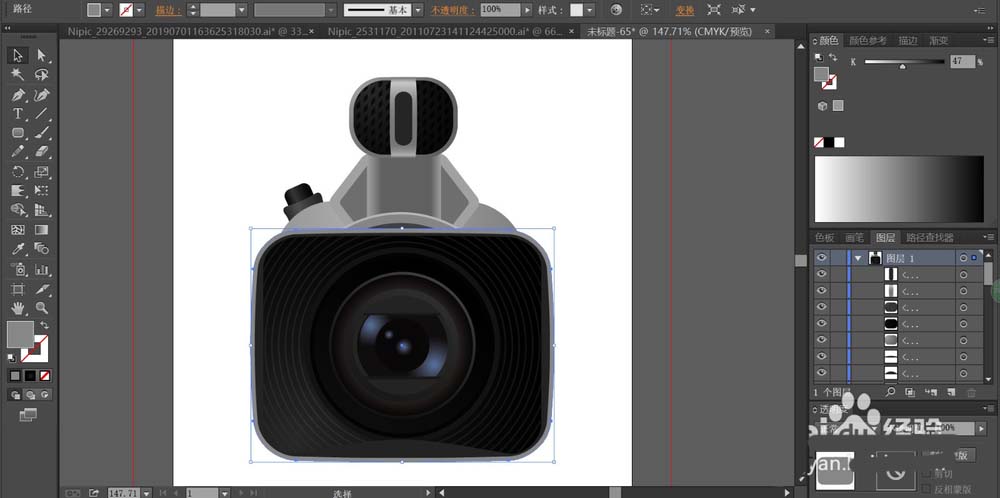The image size is (1000, 498).
Task: Pick the Eyedropper tool
Action: pyautogui.click(x=18, y=249)
